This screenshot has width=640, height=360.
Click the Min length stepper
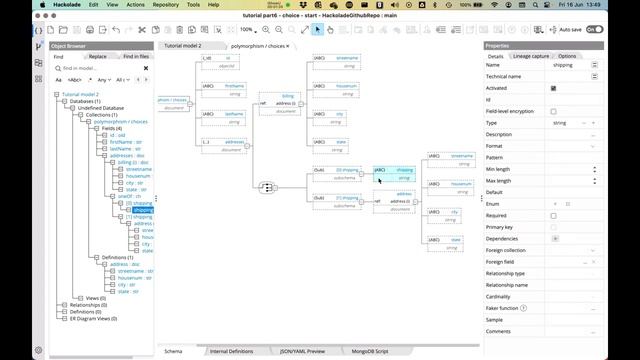tap(594, 169)
